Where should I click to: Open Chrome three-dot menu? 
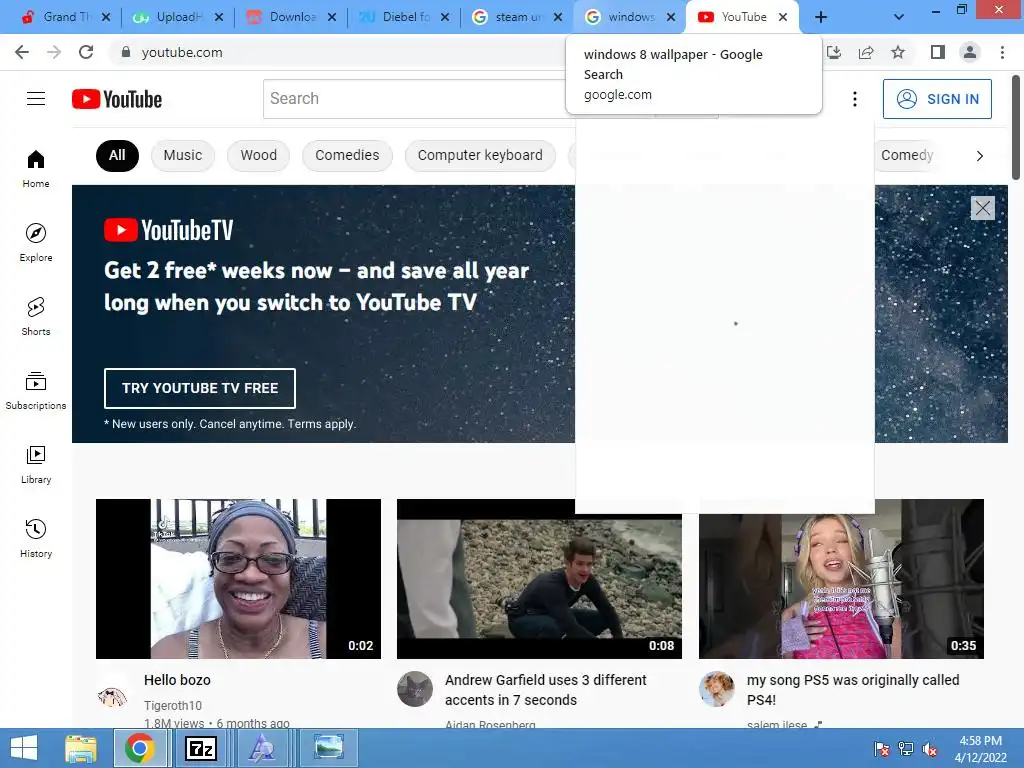pos(1002,52)
